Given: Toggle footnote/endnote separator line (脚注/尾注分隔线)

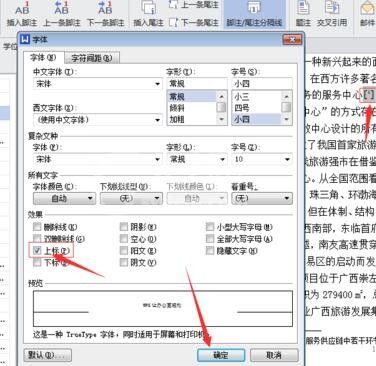Looking at the screenshot, I should click(x=254, y=14).
